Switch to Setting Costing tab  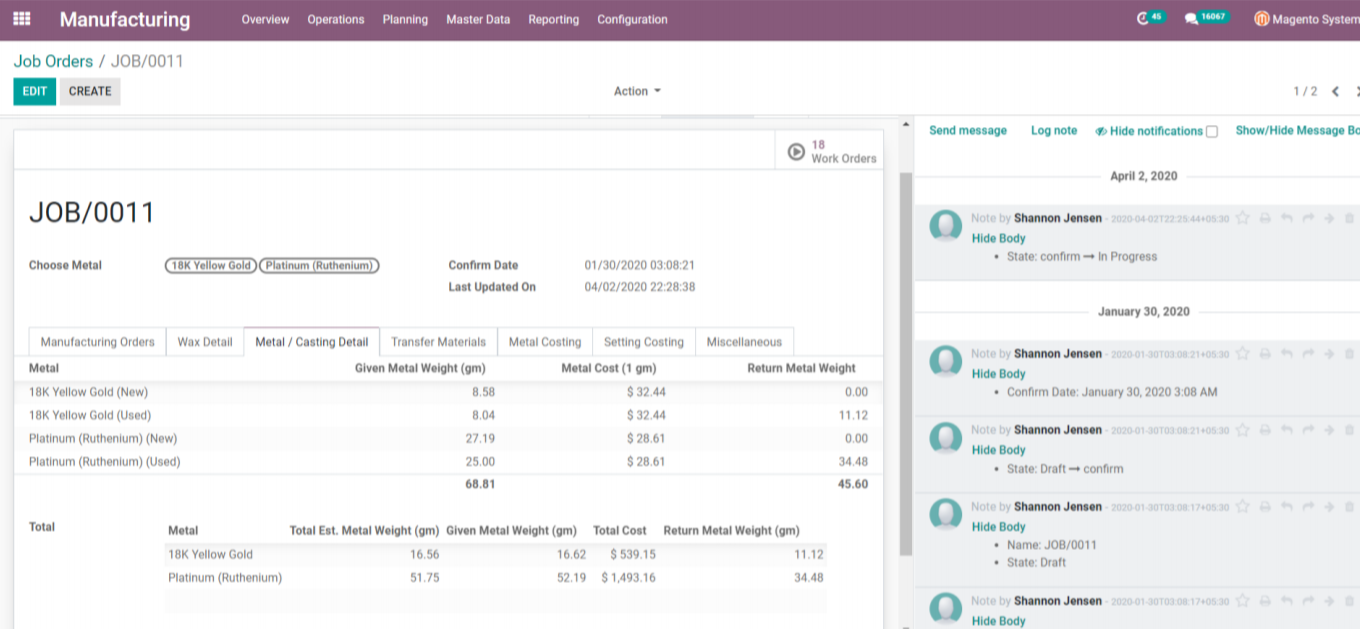[x=644, y=342]
